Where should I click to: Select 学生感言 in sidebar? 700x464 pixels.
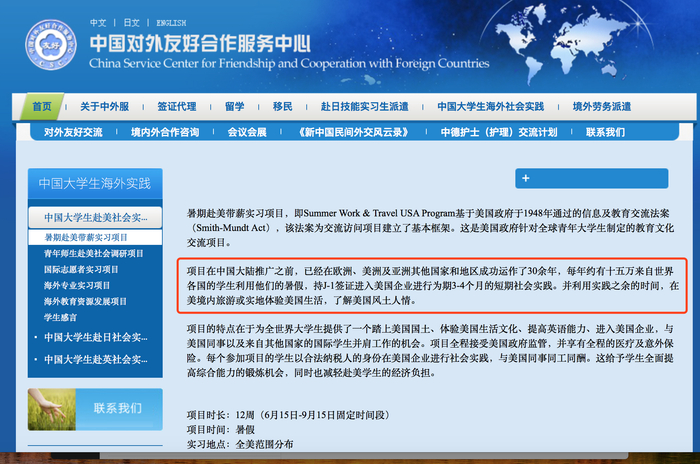coord(60,318)
